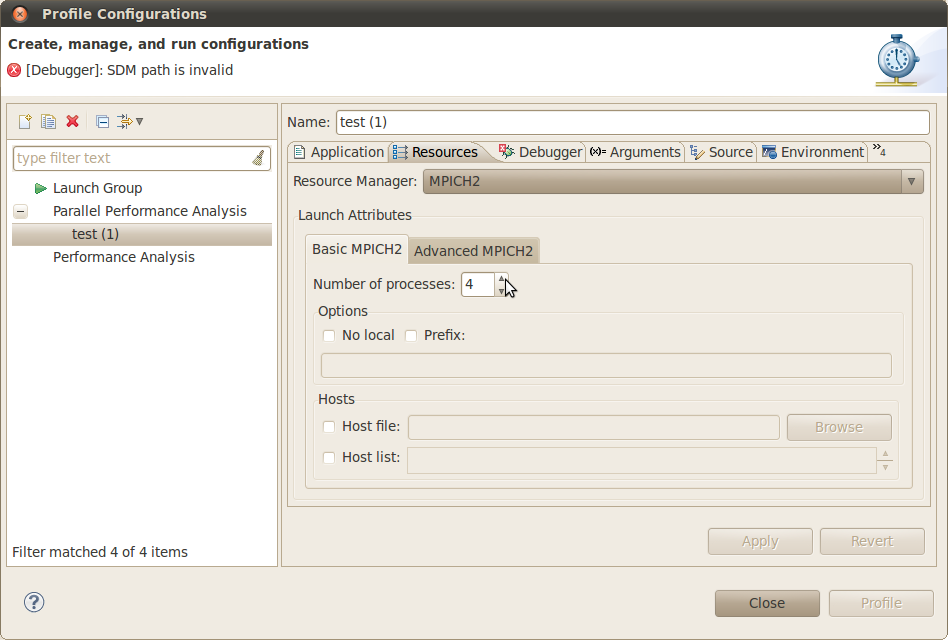
Task: Decrease number of processes with down arrow
Action: (501, 291)
